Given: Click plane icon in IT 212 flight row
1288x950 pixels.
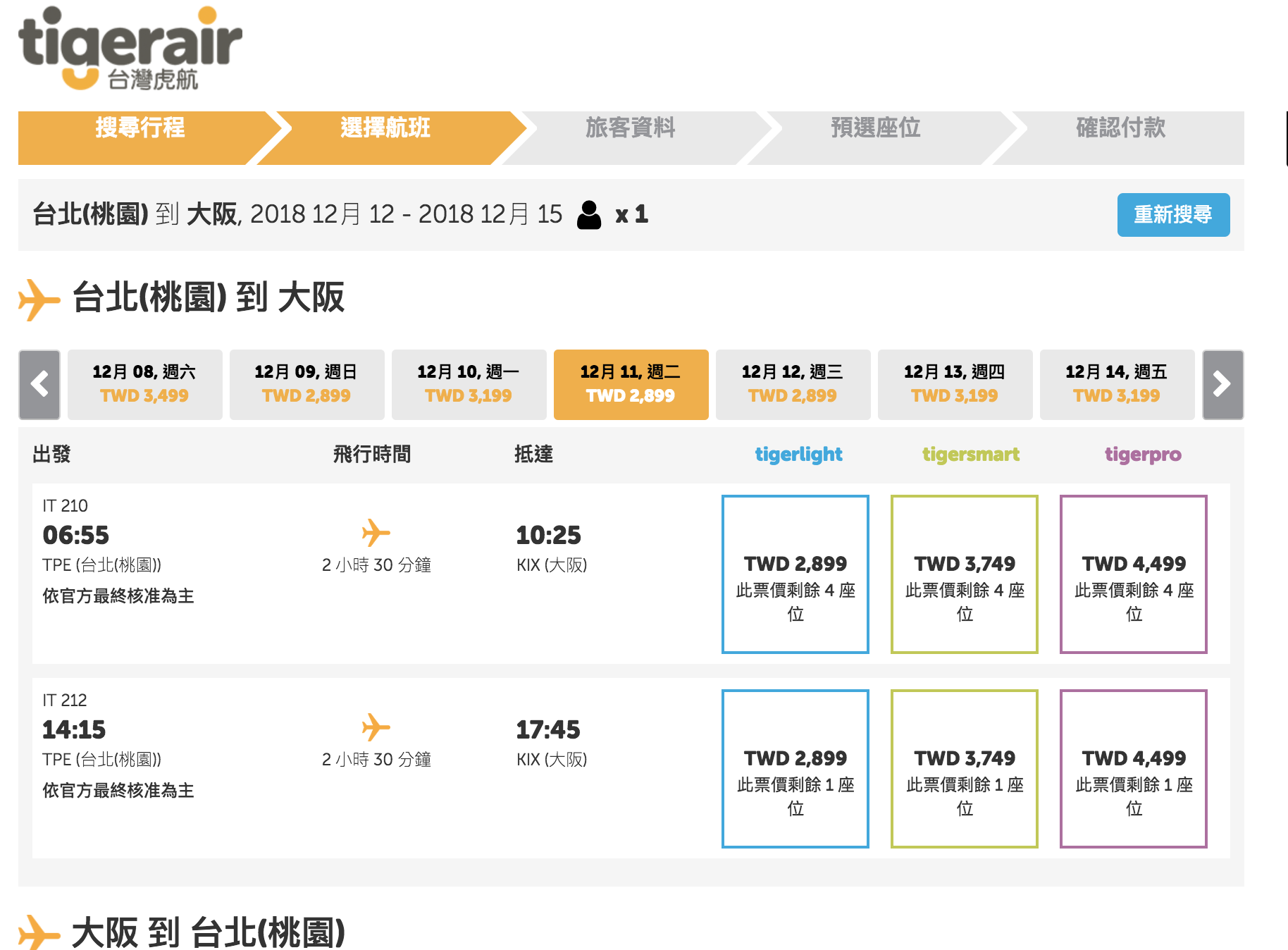Looking at the screenshot, I should tap(376, 727).
